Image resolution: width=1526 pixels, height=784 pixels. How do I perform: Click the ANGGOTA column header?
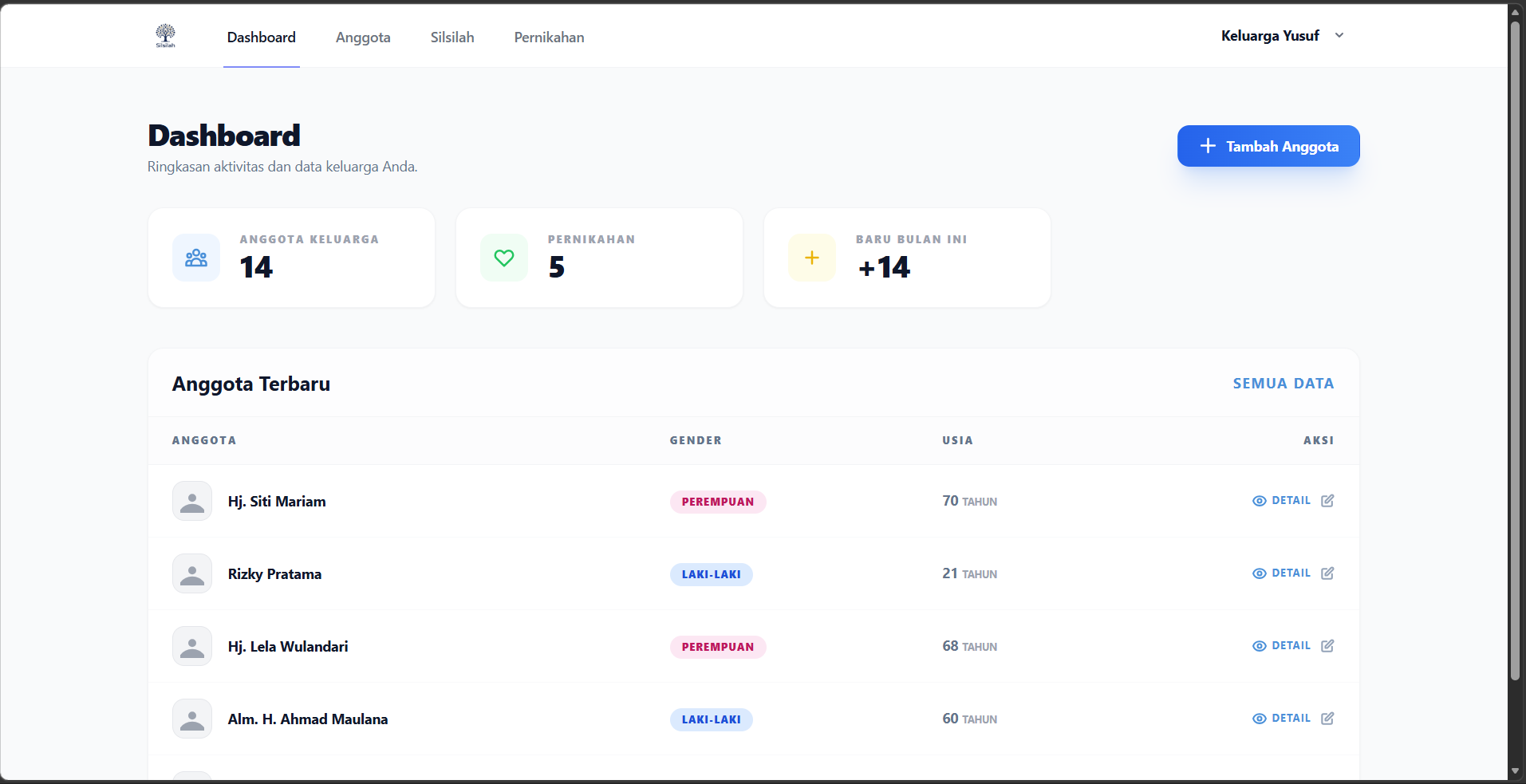pyautogui.click(x=204, y=440)
